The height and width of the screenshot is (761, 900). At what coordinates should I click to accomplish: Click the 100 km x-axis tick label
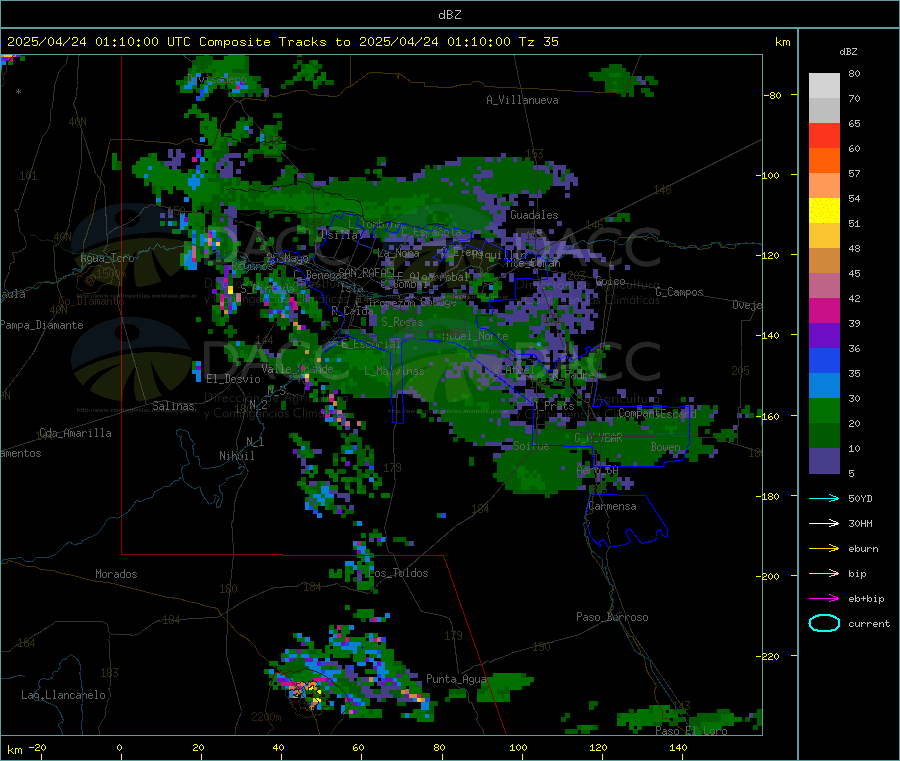(518, 747)
